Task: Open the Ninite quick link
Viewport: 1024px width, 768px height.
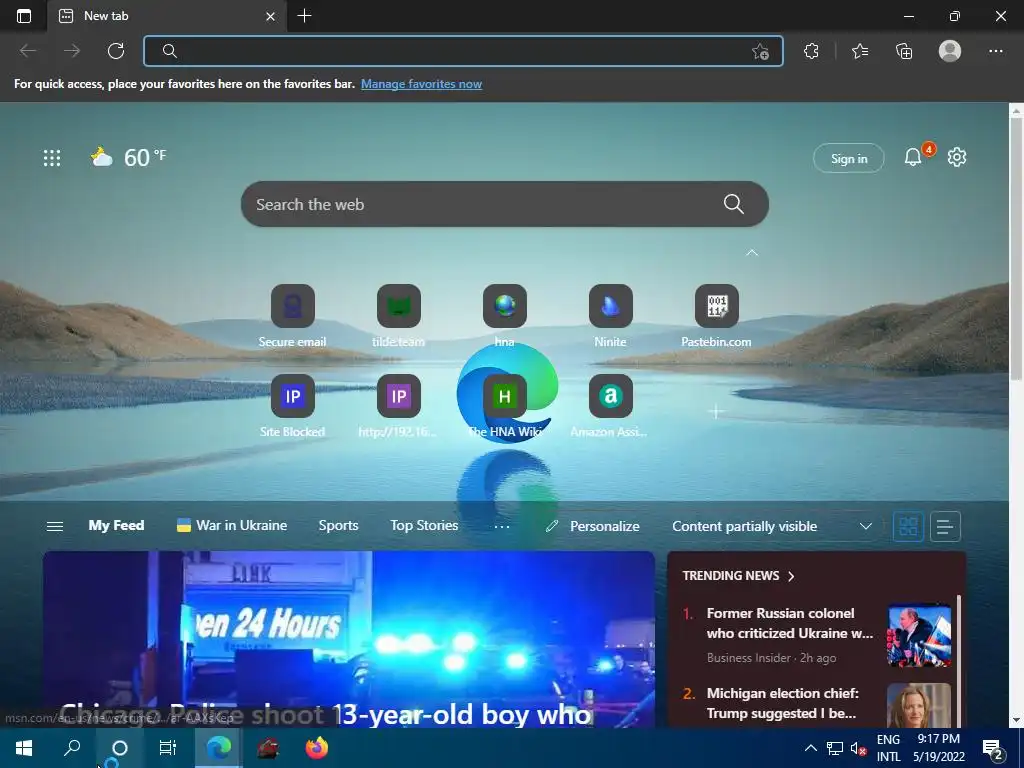Action: click(611, 315)
